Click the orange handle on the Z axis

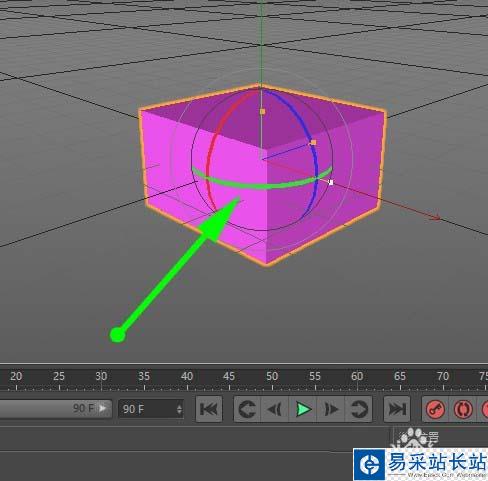tap(313, 143)
